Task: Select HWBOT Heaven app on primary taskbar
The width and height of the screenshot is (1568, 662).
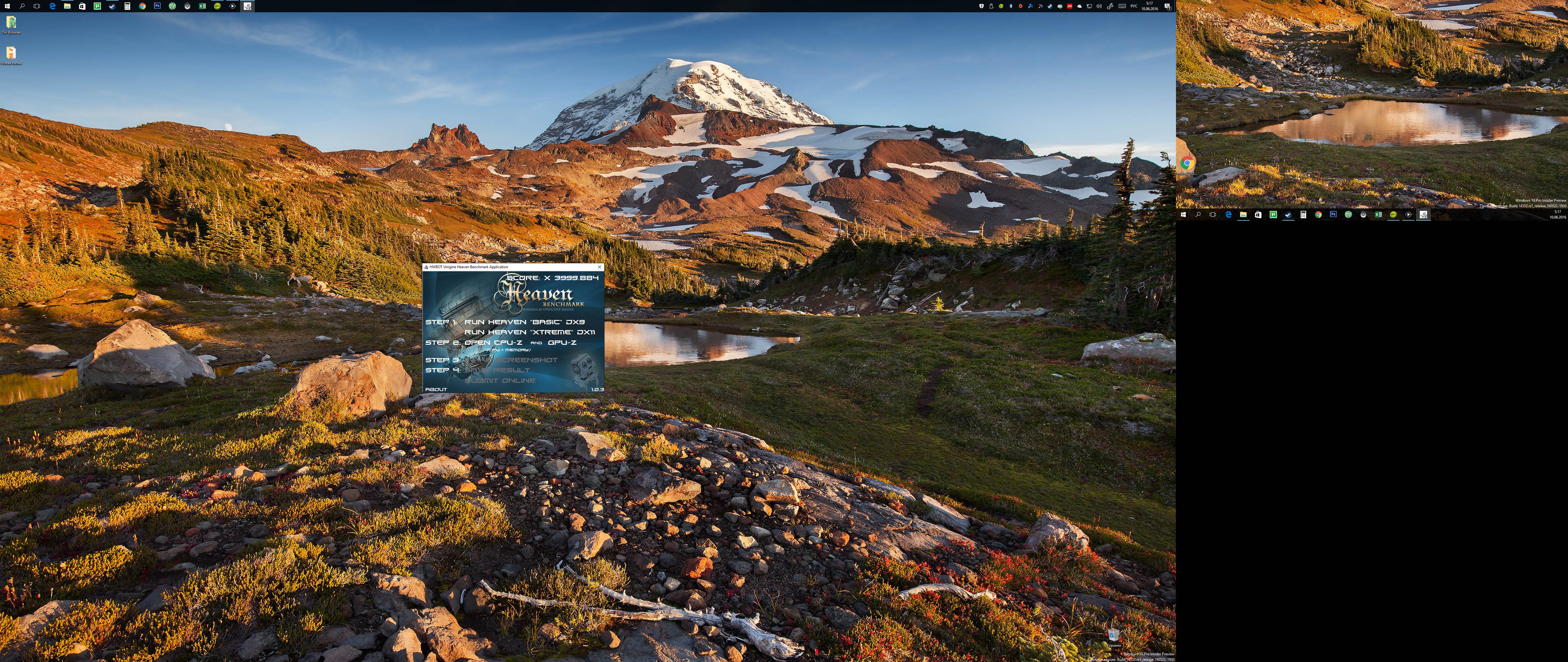Action: click(x=248, y=6)
